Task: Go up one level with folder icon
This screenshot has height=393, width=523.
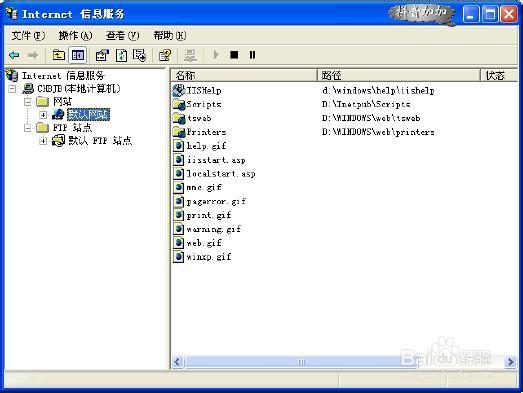Action: [x=59, y=55]
